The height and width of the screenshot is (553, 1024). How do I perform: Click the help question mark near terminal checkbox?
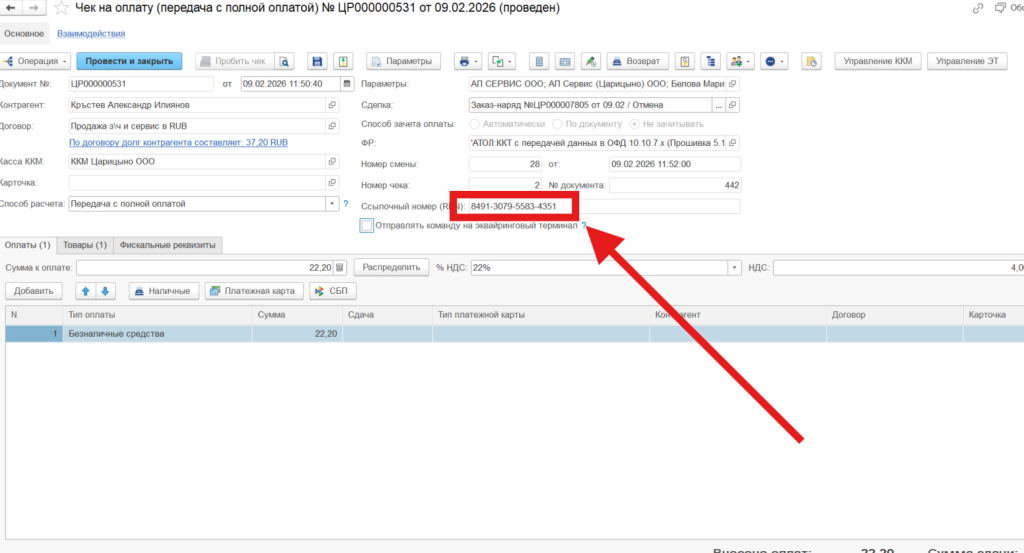tap(584, 226)
